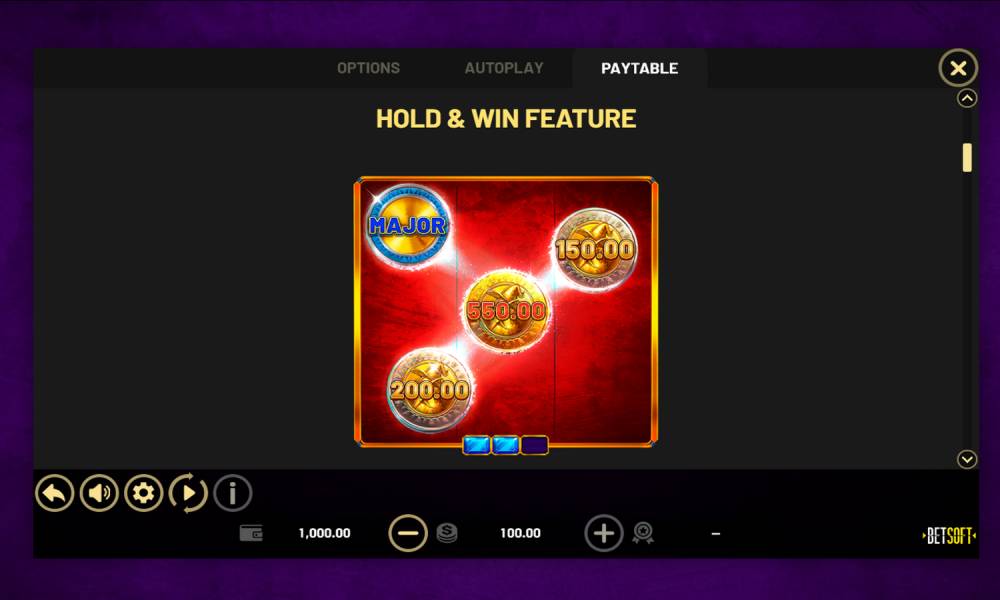Click the Betsoft logo
Image resolution: width=1000 pixels, height=600 pixels.
point(949,536)
